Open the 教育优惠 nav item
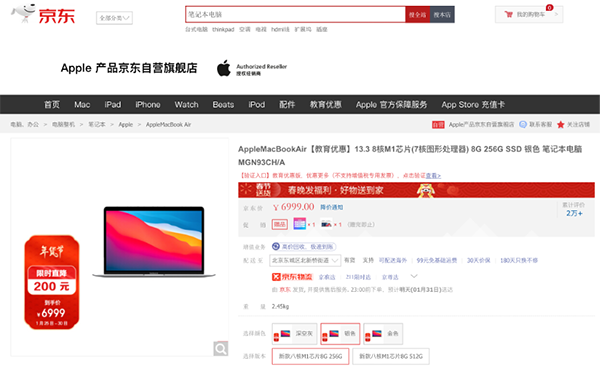Image resolution: width=600 pixels, height=366 pixels. point(325,105)
